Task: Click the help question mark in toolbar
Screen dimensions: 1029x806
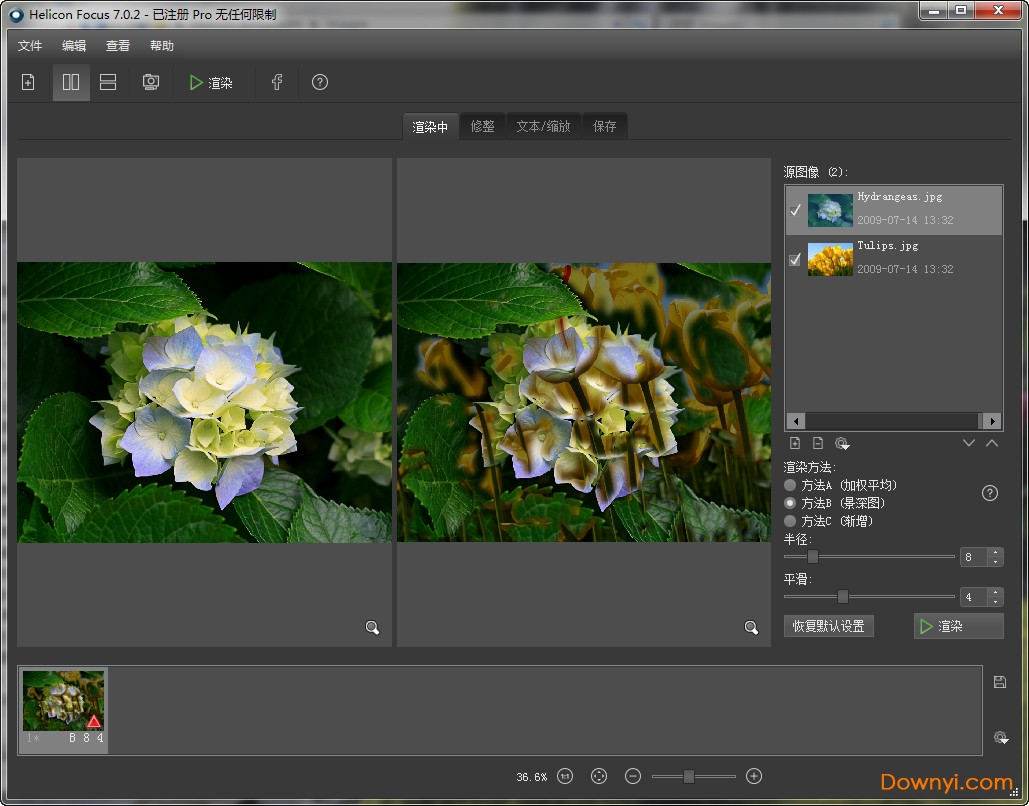Action: 320,83
